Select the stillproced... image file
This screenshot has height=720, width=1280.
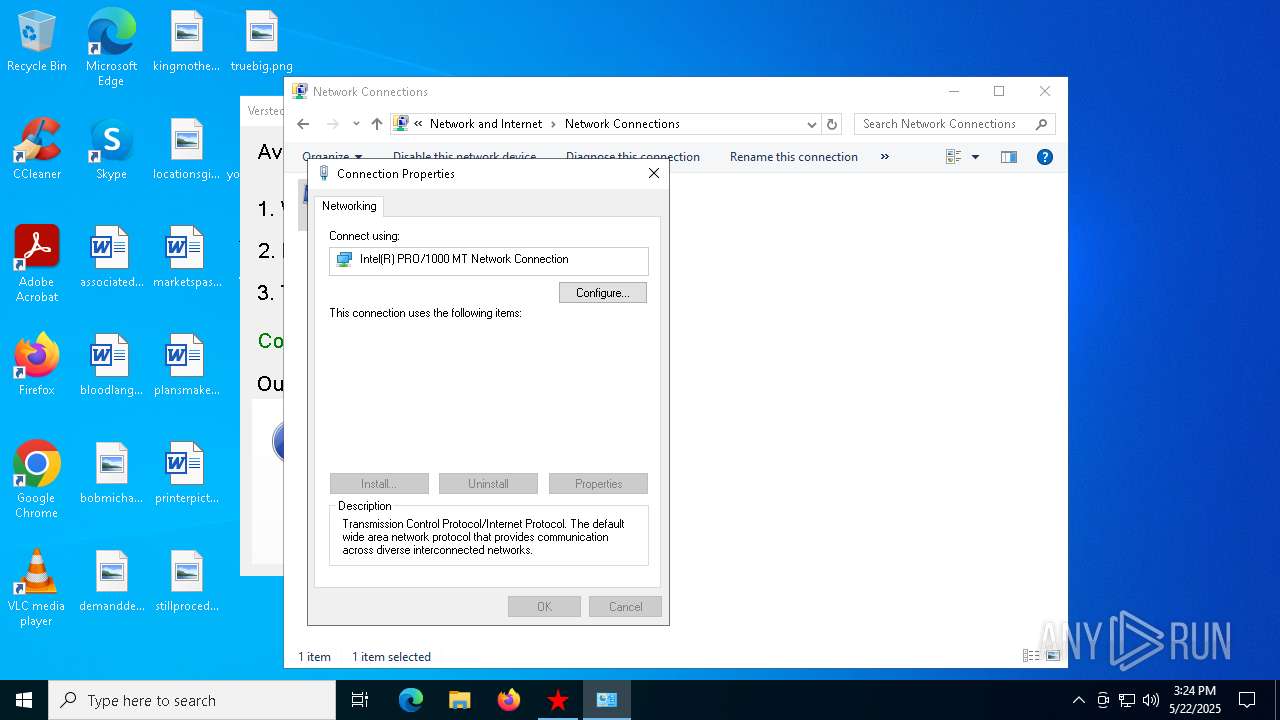pyautogui.click(x=186, y=582)
